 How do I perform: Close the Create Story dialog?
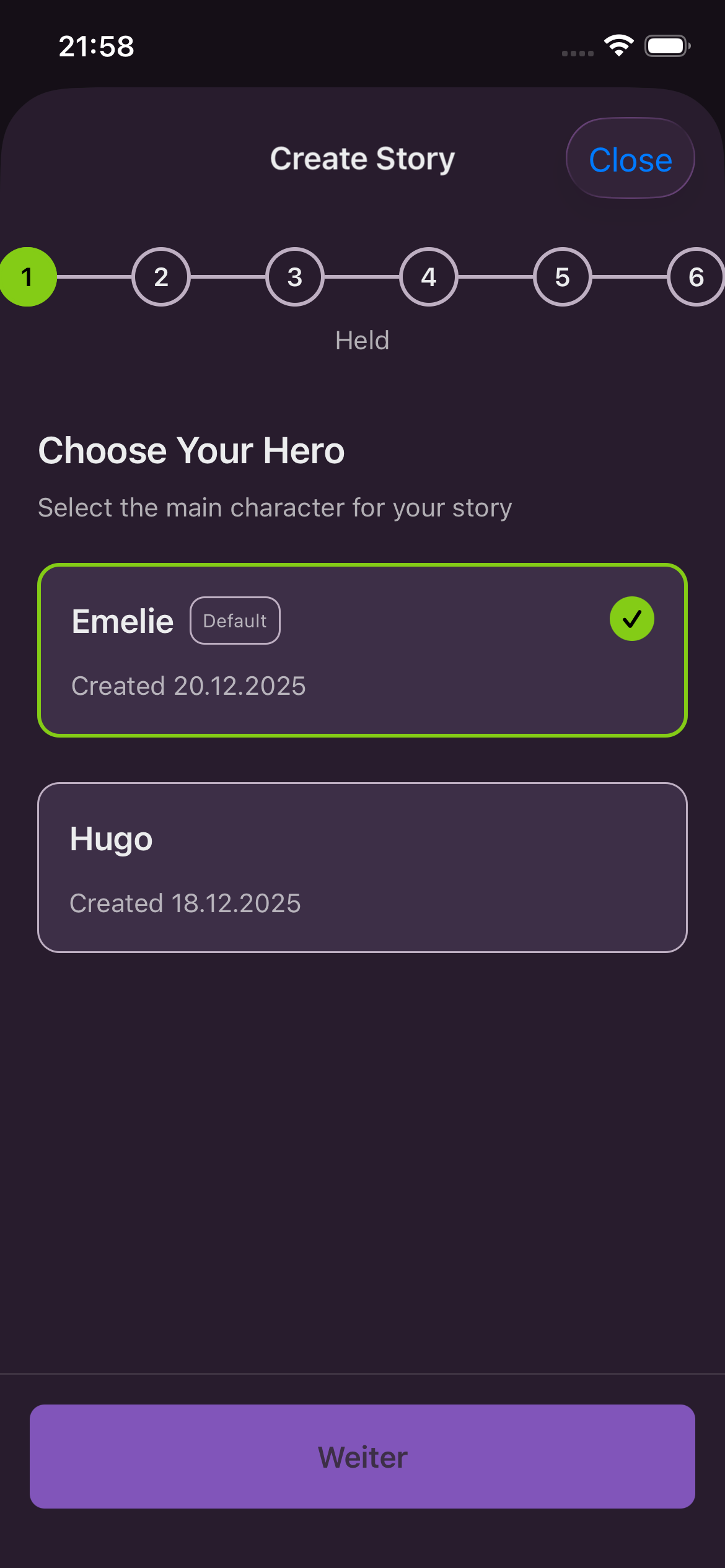[x=630, y=159]
